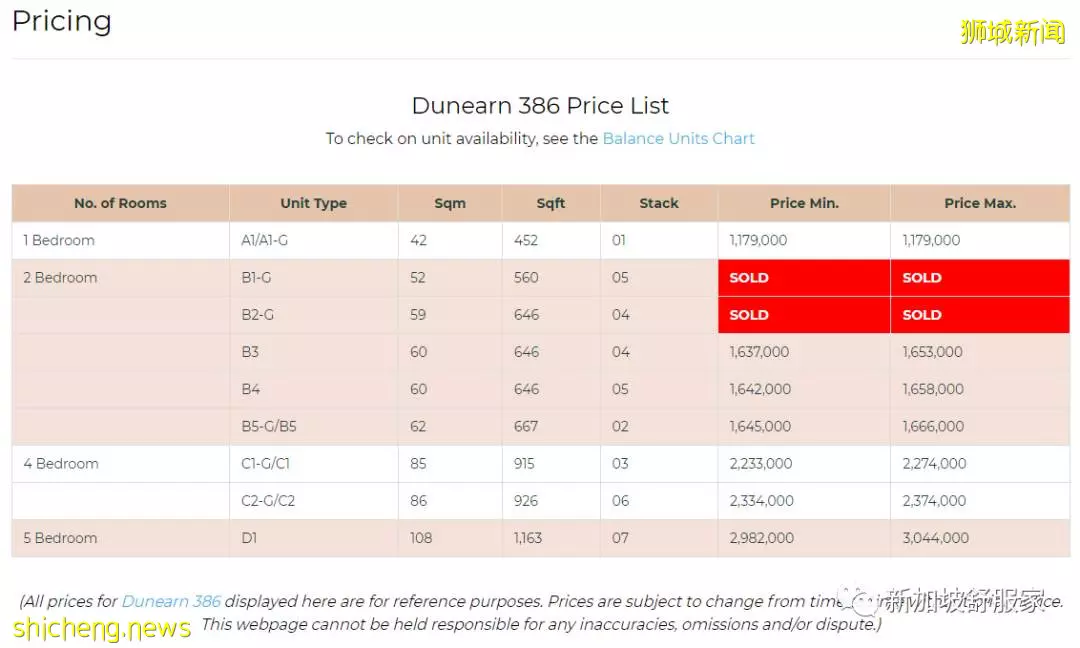
Task: Select the 915 sqft value
Action: (x=524, y=463)
